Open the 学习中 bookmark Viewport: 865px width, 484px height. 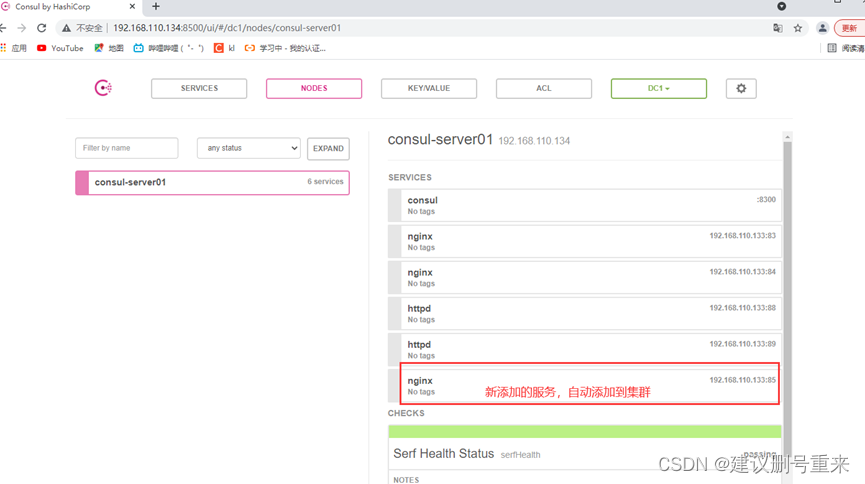tap(285, 49)
